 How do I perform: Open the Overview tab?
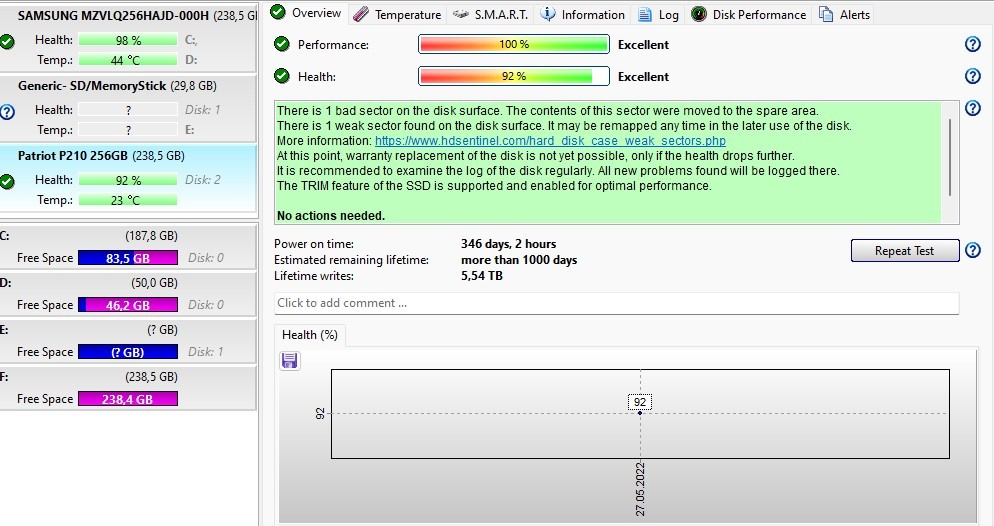pos(306,13)
